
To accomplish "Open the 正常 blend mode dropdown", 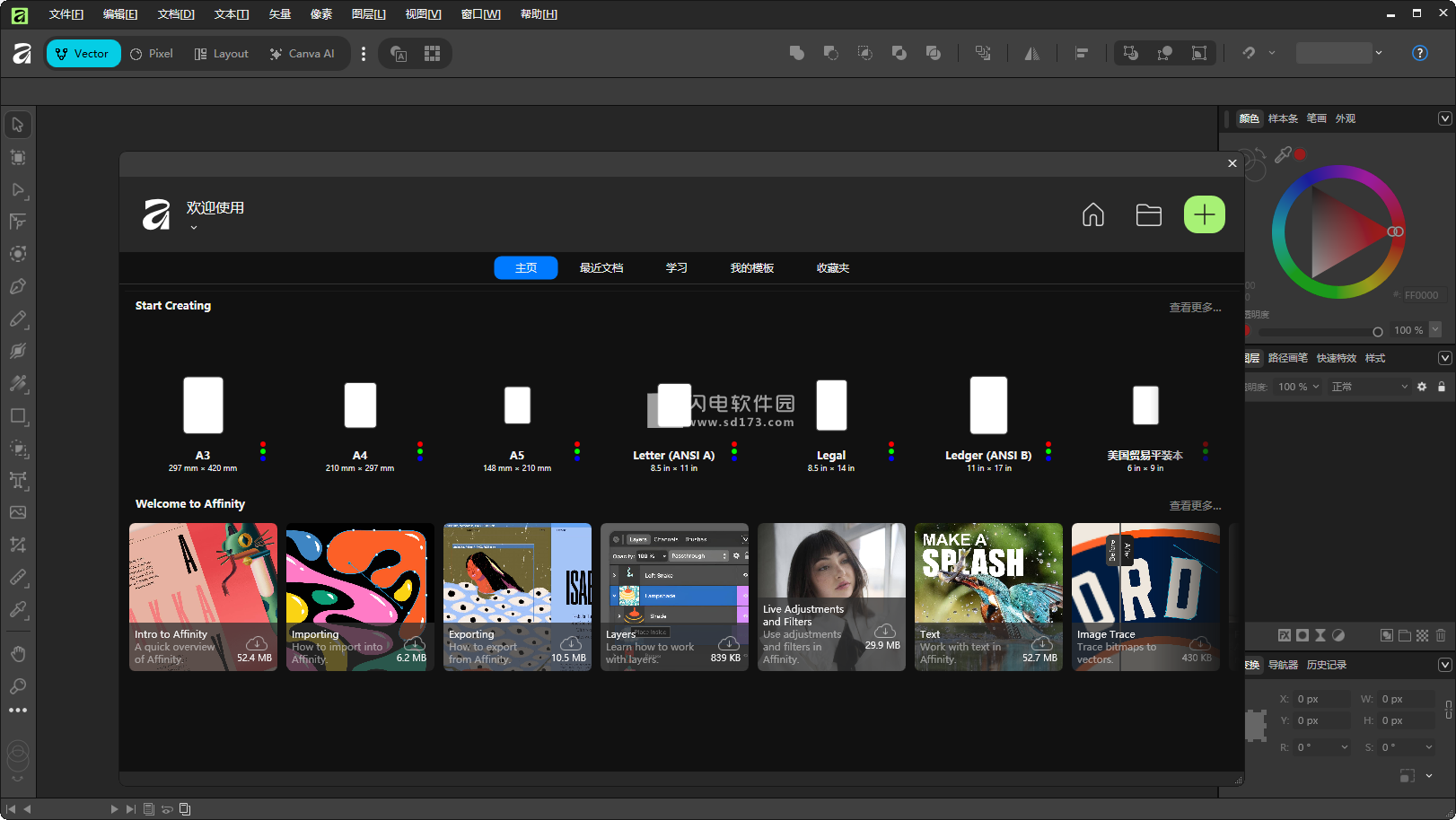I will 1369,387.
